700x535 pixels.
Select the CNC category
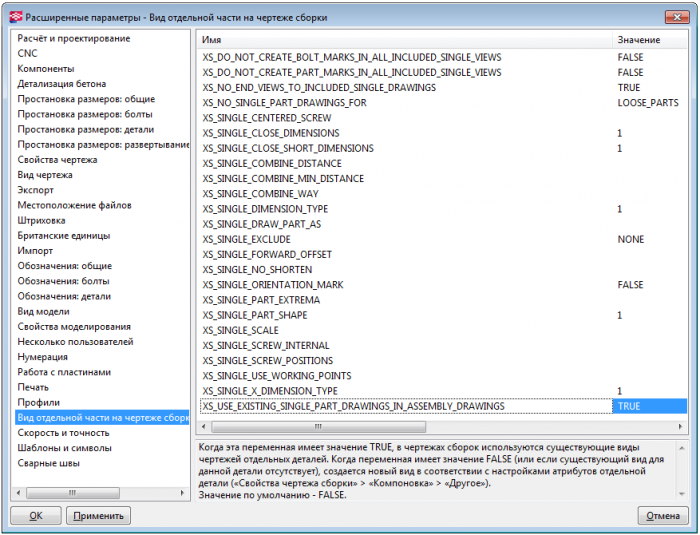(27, 53)
